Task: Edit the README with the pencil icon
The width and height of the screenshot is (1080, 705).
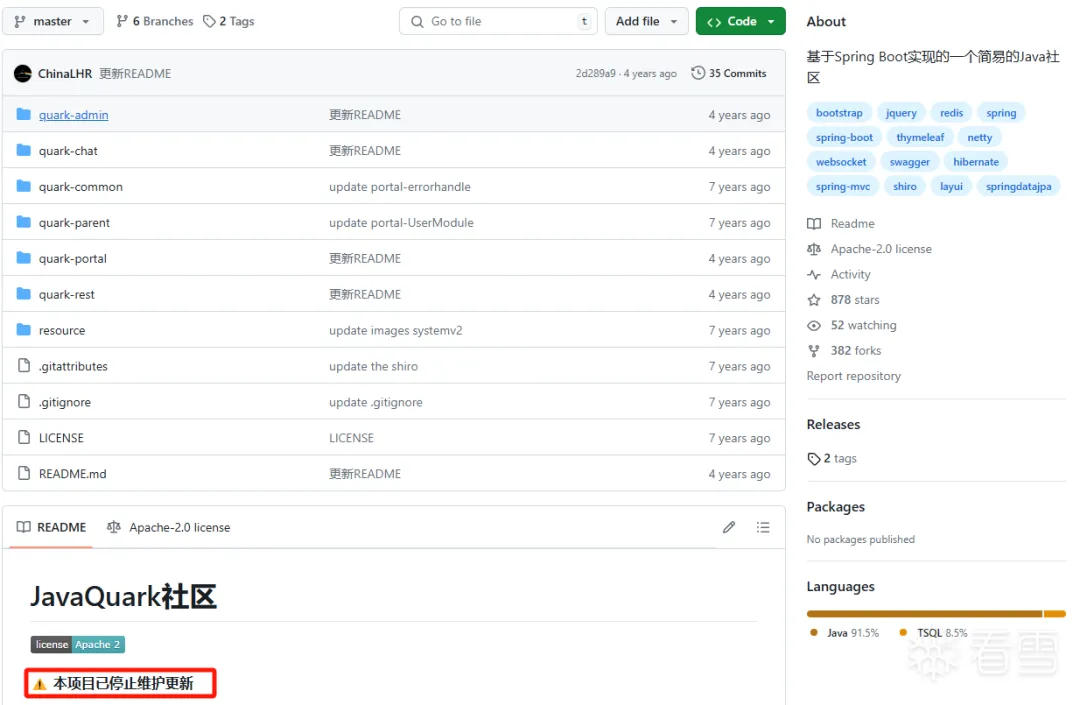Action: pyautogui.click(x=729, y=527)
